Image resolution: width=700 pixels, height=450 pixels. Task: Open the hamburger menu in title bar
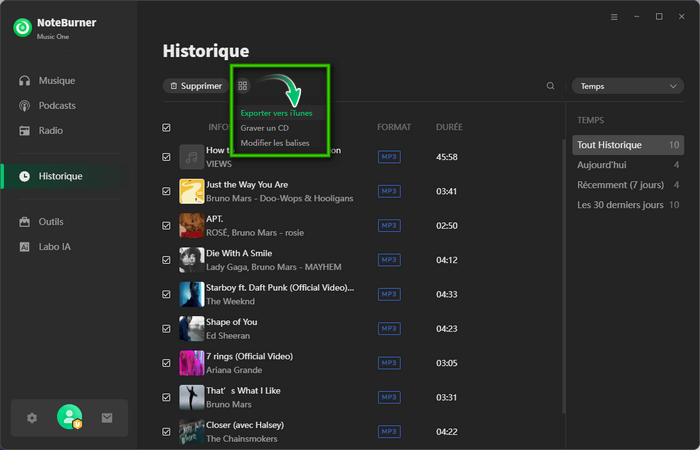point(614,17)
